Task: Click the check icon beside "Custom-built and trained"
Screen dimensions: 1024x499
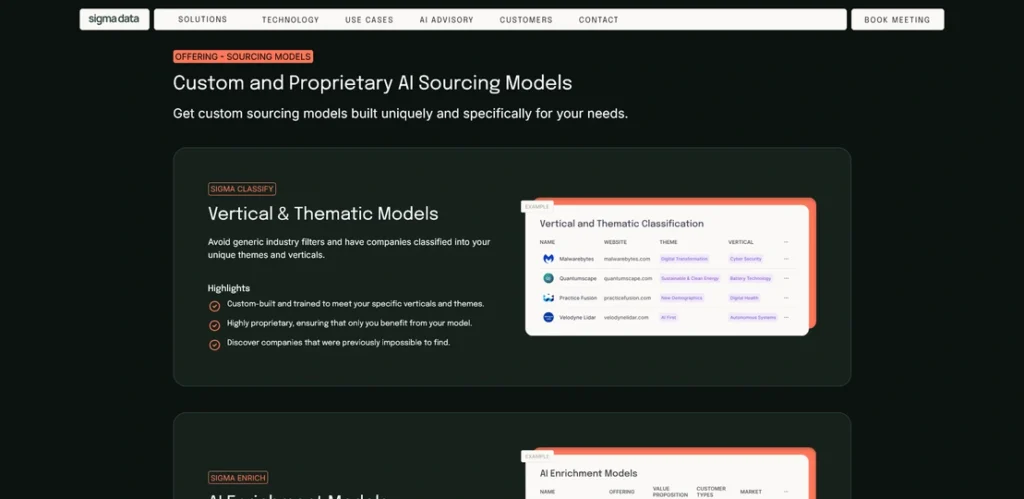Action: coord(214,306)
